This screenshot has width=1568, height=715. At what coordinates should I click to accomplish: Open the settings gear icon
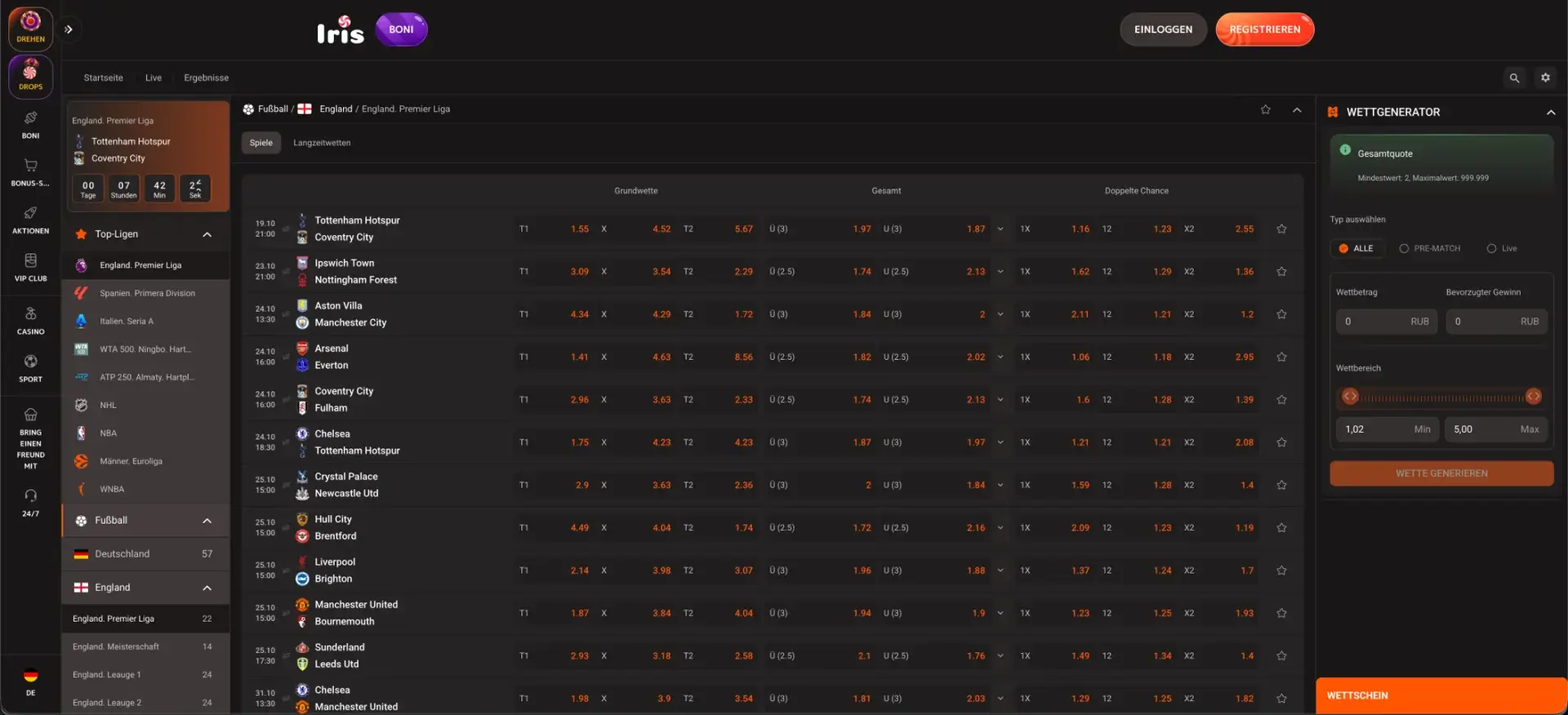[x=1545, y=78]
